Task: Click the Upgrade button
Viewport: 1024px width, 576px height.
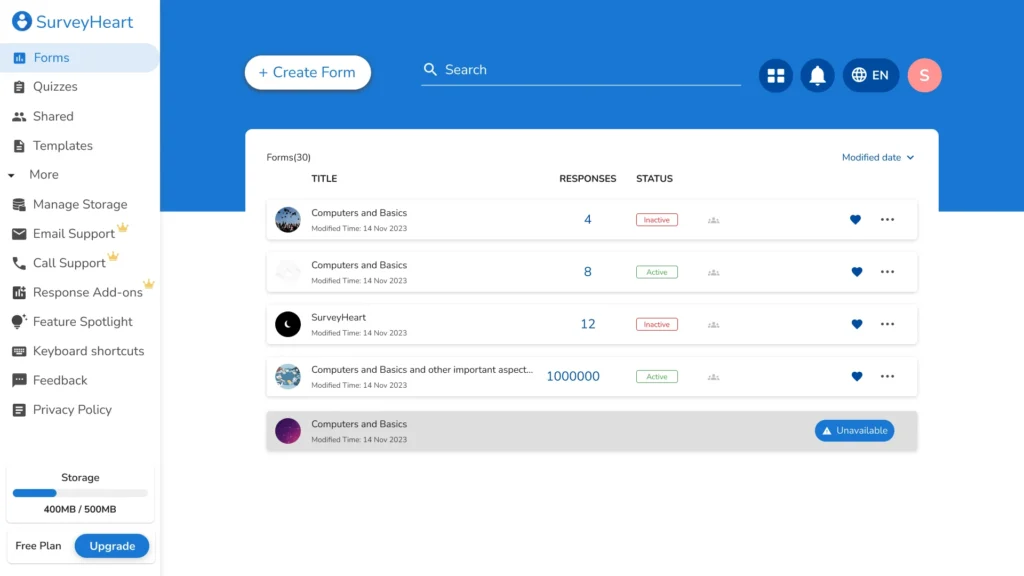Action: point(112,546)
